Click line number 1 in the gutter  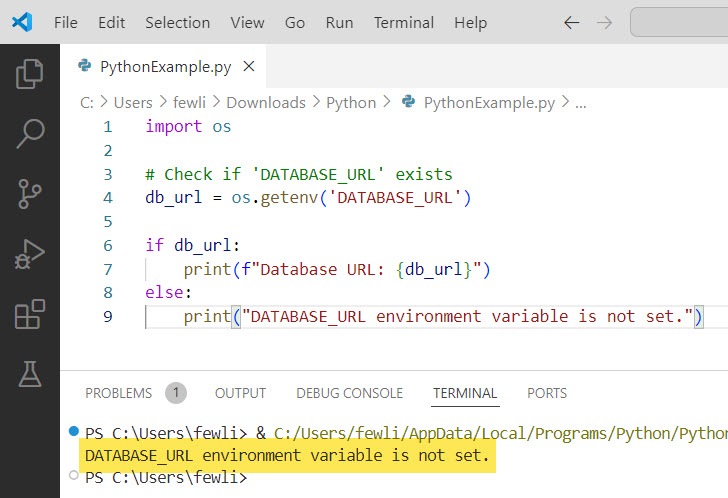pyautogui.click(x=108, y=127)
